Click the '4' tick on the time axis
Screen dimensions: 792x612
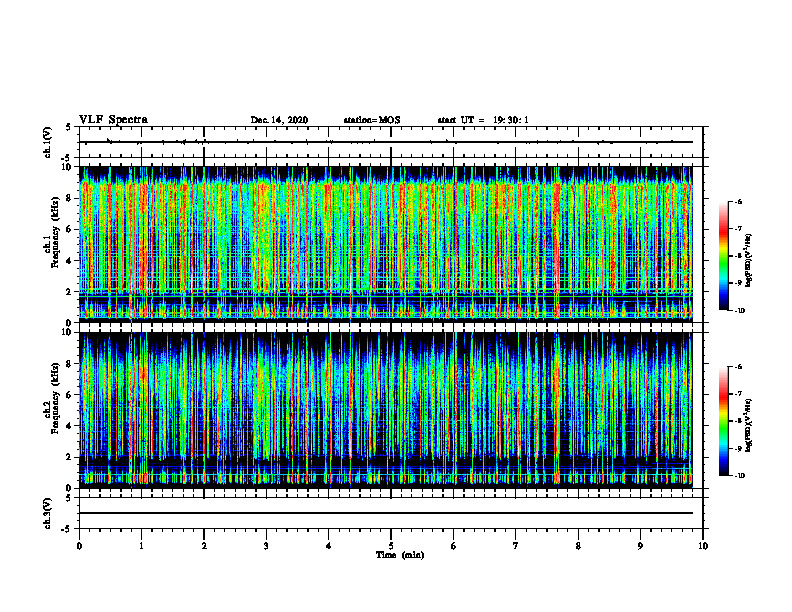[x=329, y=546]
